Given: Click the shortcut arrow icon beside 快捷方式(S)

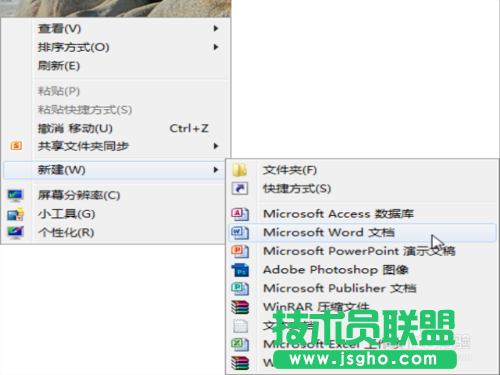Looking at the screenshot, I should pos(240,189).
